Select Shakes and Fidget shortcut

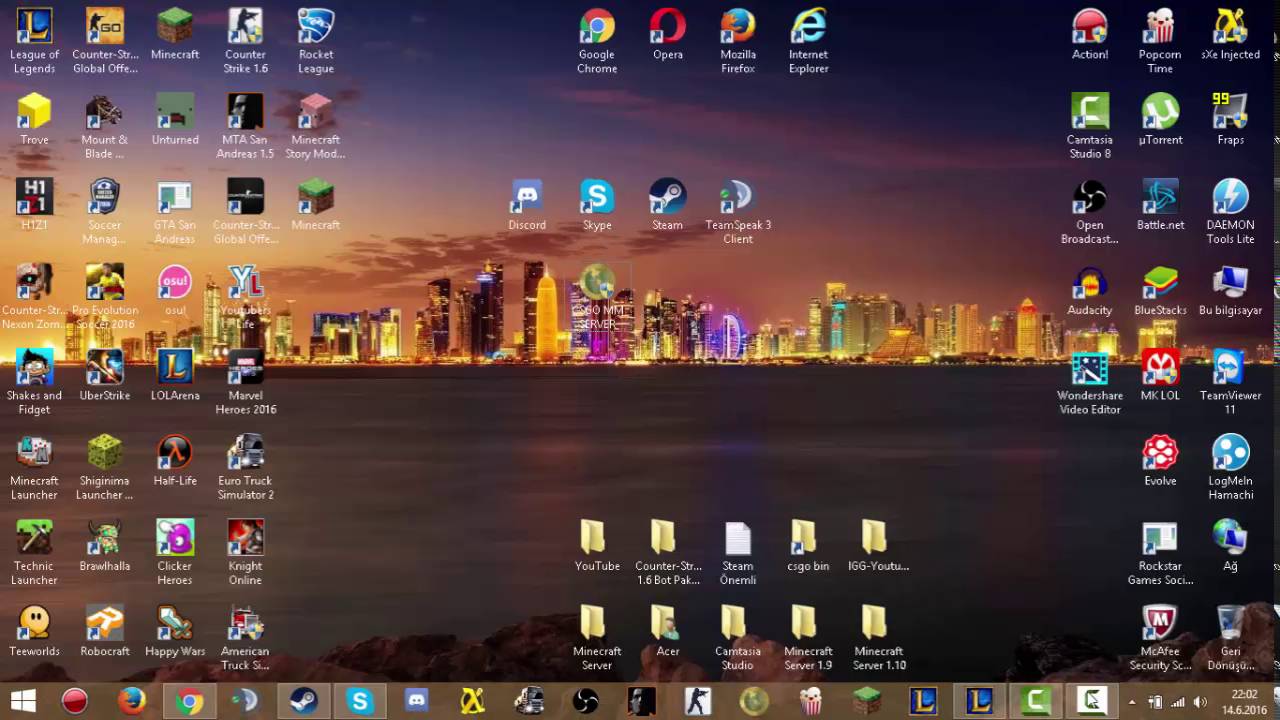pos(34,381)
